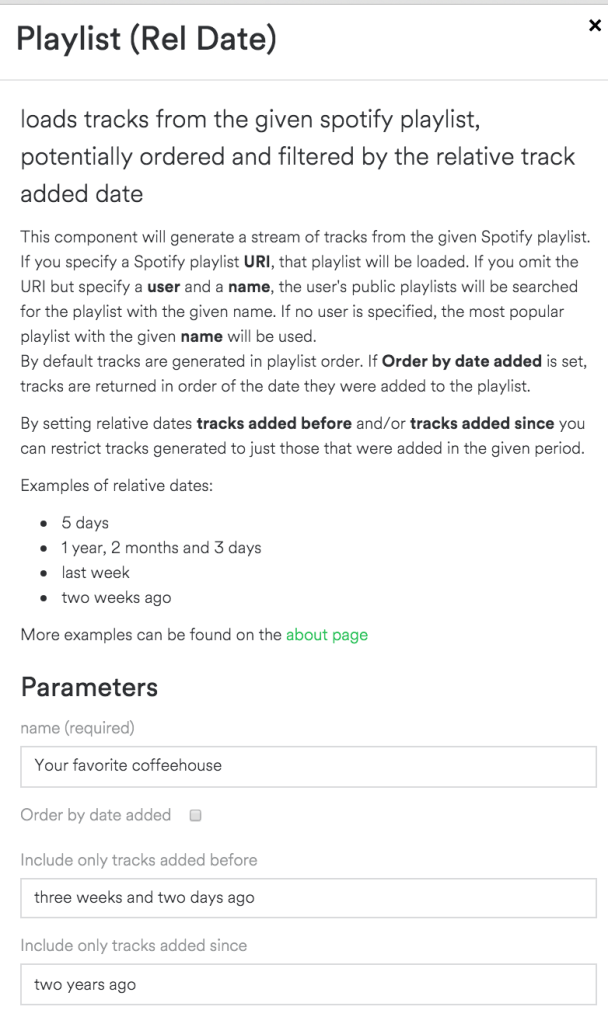Click the '5 days' example bullet

point(85,523)
